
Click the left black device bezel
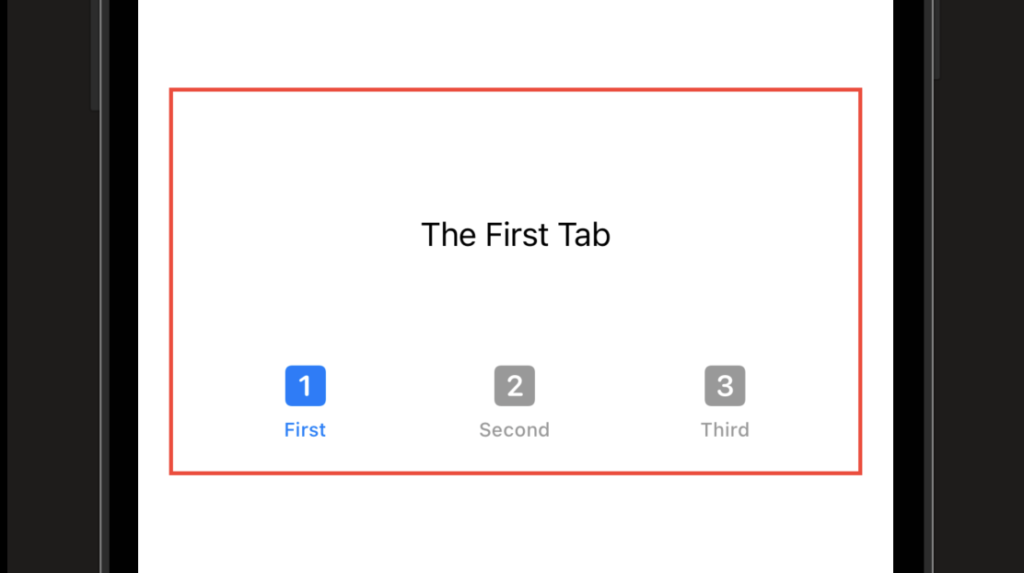point(123,286)
